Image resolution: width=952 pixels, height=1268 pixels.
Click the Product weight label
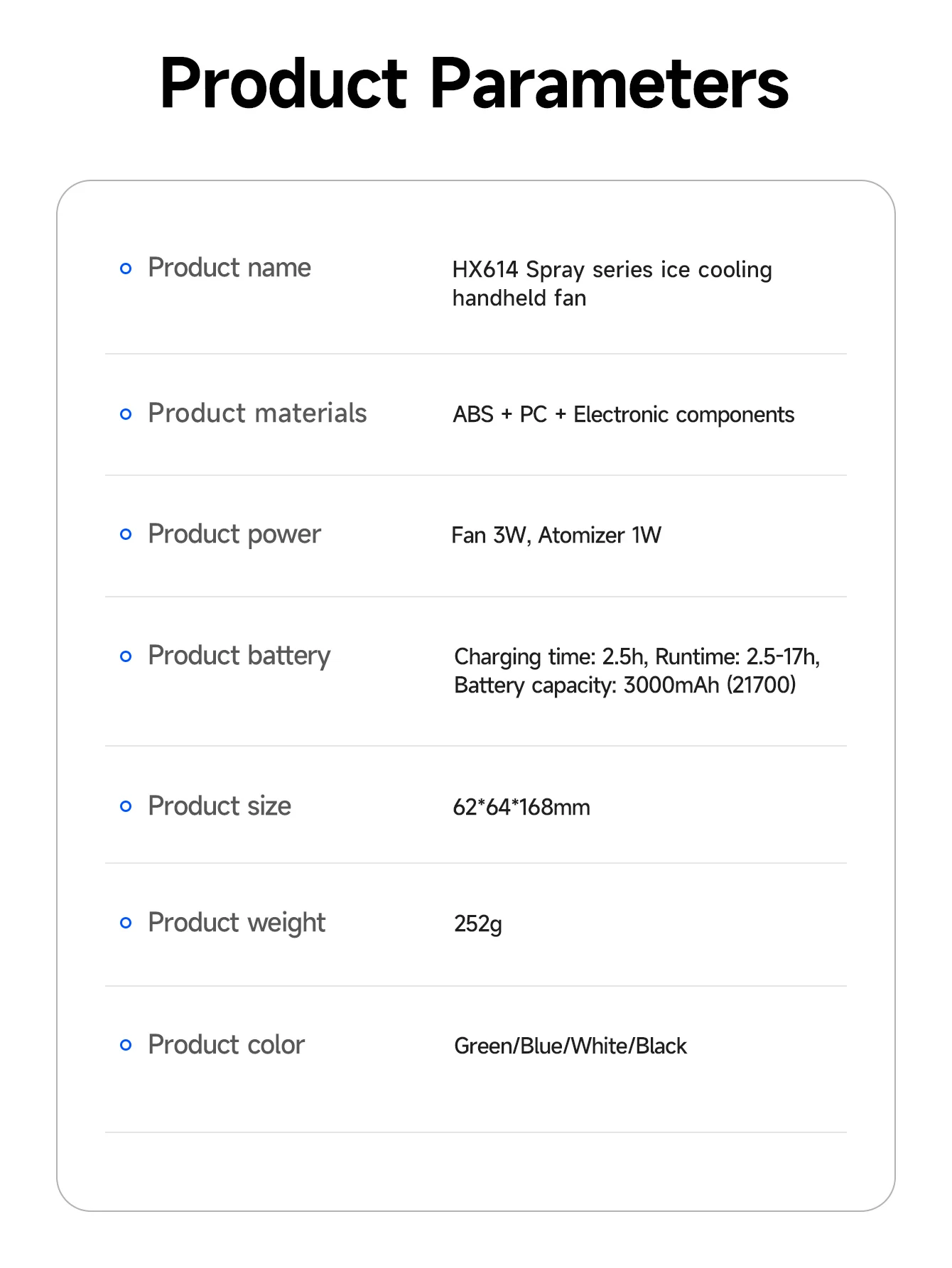pos(237,923)
